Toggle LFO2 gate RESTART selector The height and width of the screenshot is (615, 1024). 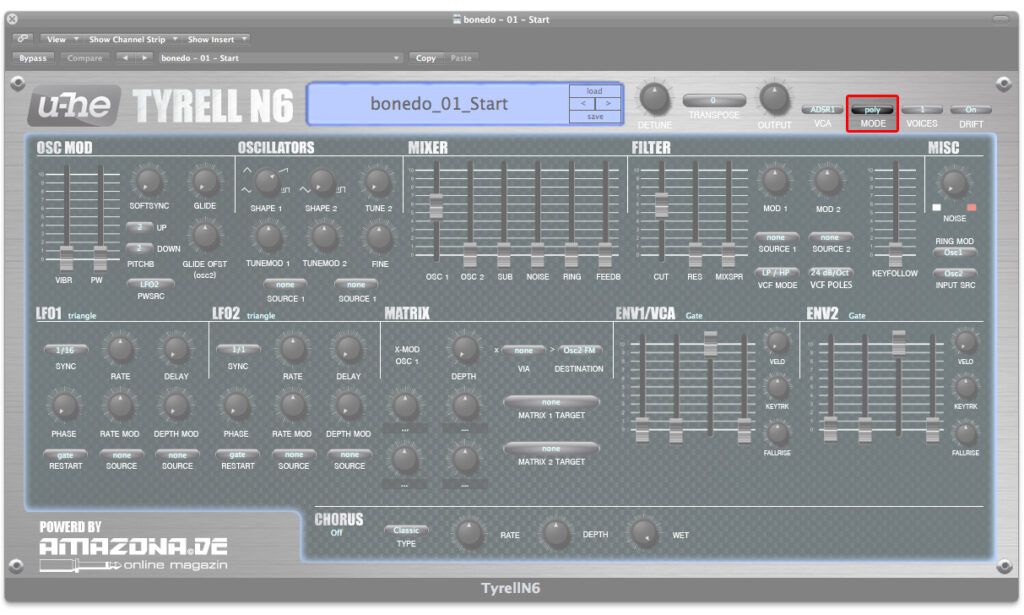pyautogui.click(x=237, y=454)
